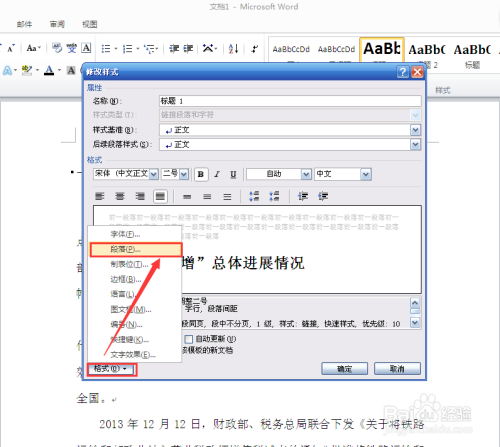Switch to the 邮件 ribbon tab

(24, 24)
